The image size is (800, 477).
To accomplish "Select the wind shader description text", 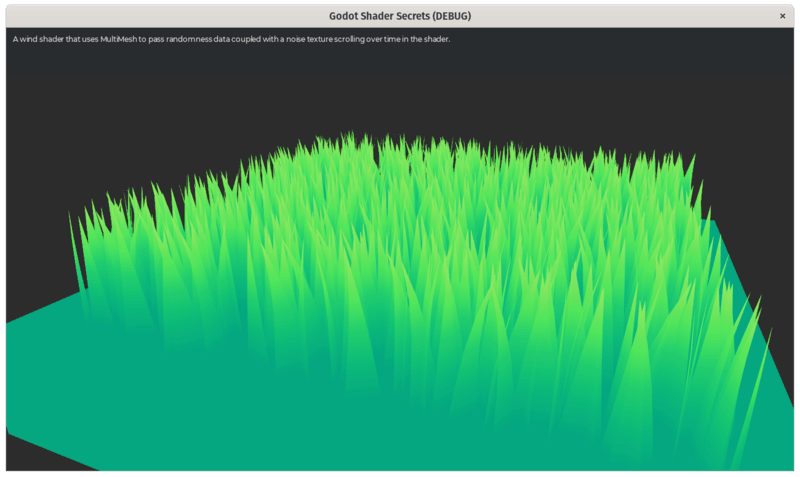I will (231, 39).
